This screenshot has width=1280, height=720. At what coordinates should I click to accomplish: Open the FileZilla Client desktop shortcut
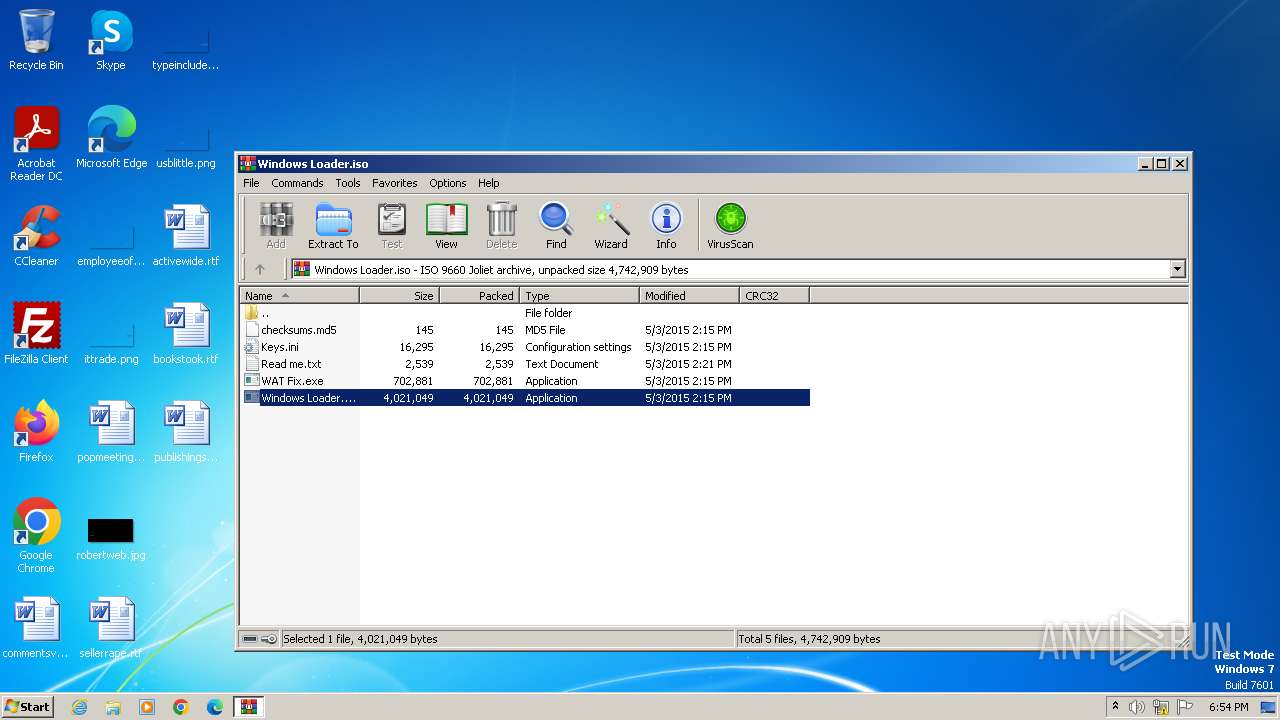36,333
